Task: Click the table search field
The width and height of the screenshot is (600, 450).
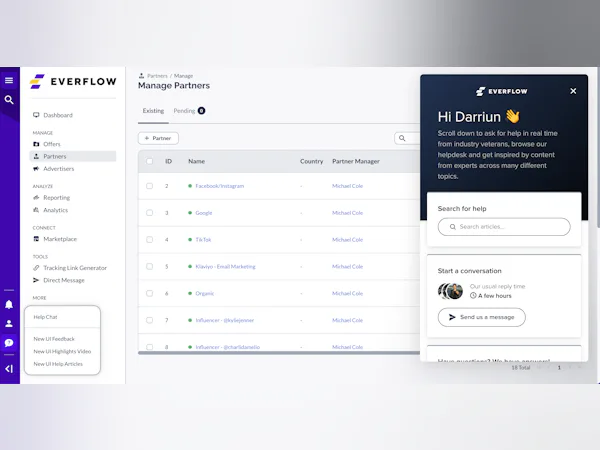Action: point(408,138)
